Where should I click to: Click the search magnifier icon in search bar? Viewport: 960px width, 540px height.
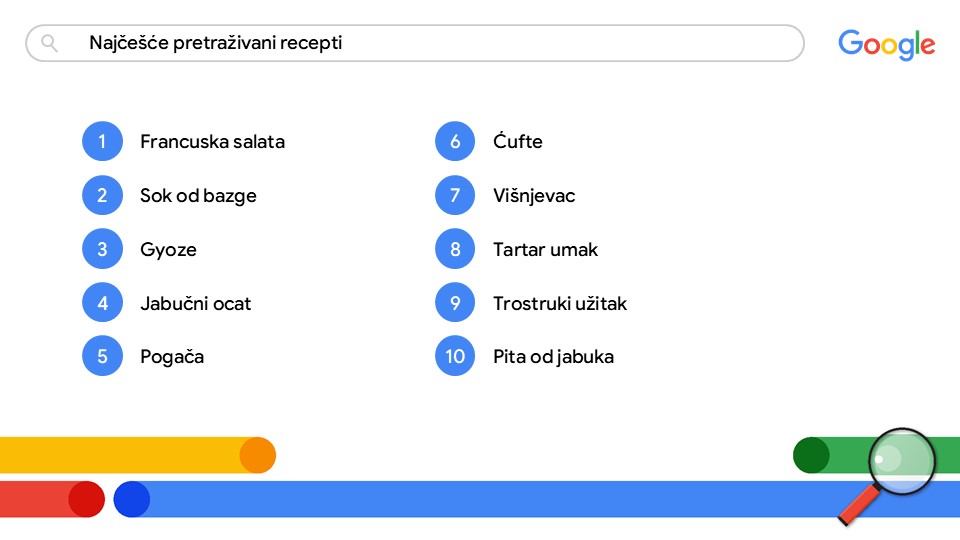click(x=49, y=43)
